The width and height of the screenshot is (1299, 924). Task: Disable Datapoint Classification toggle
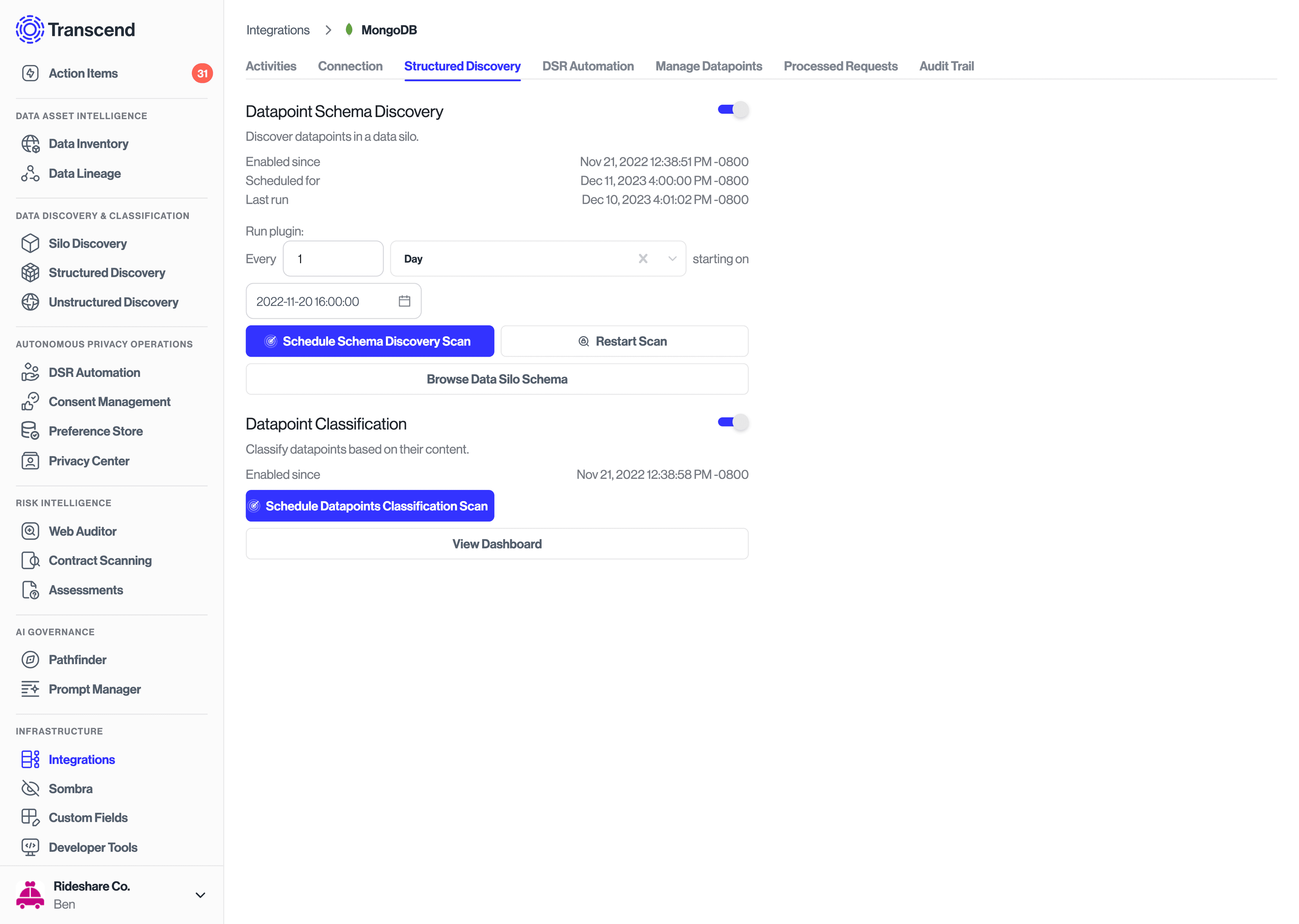pos(733,422)
